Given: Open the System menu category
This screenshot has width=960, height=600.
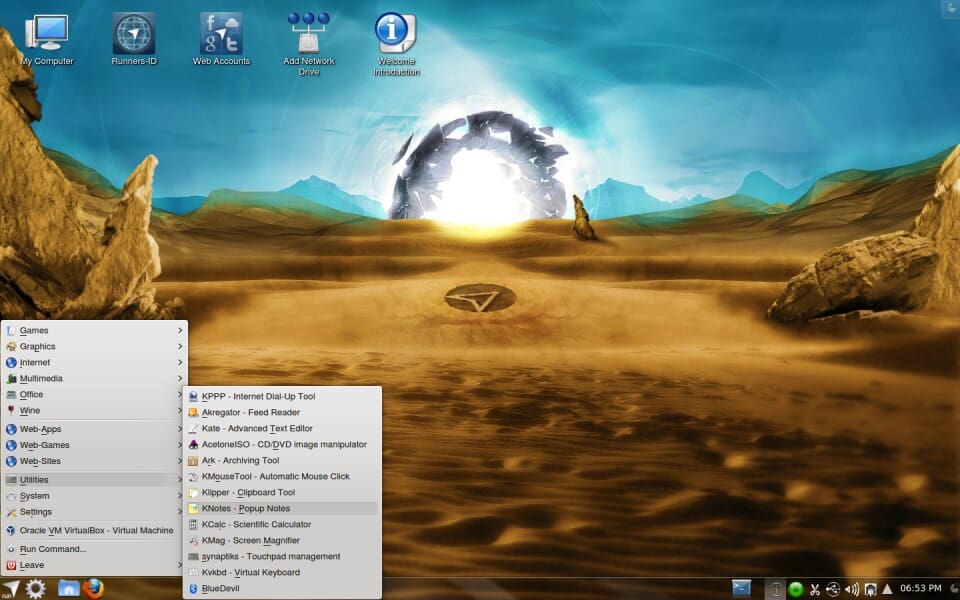Looking at the screenshot, I should [x=94, y=496].
